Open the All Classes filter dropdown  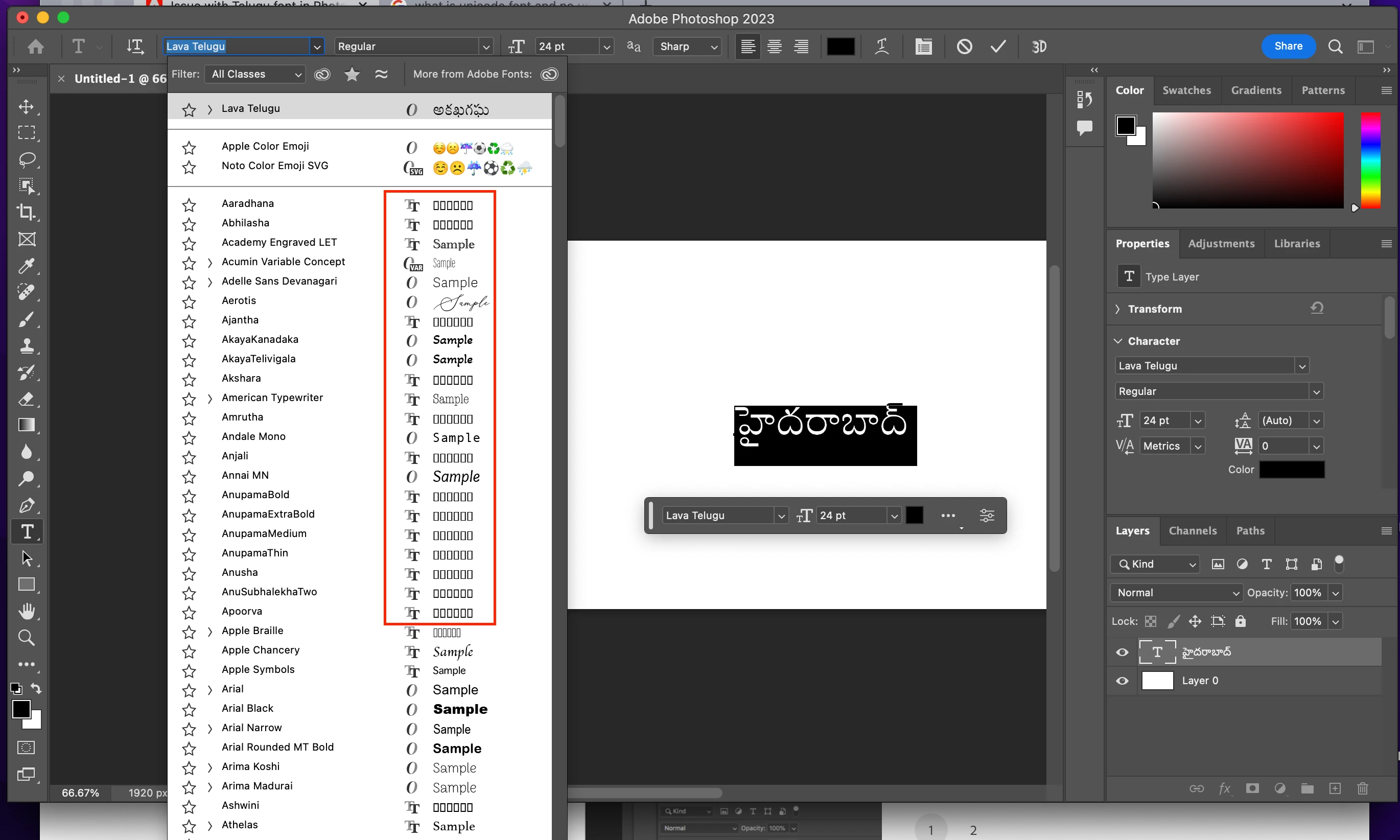[257, 74]
